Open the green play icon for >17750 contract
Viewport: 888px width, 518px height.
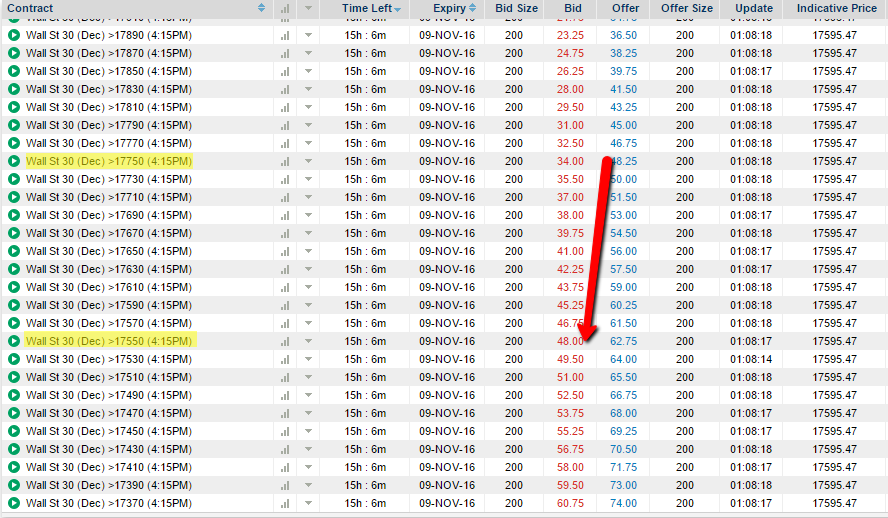point(14,161)
